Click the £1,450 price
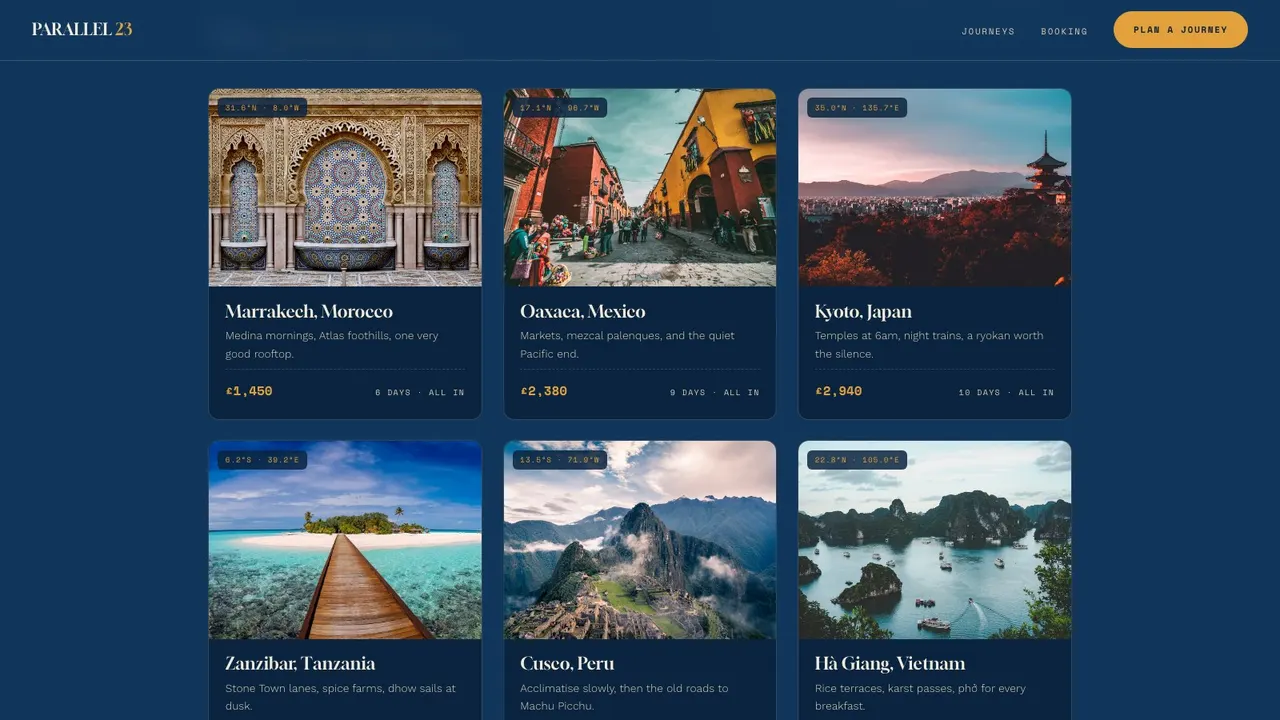The width and height of the screenshot is (1280, 720). point(249,391)
